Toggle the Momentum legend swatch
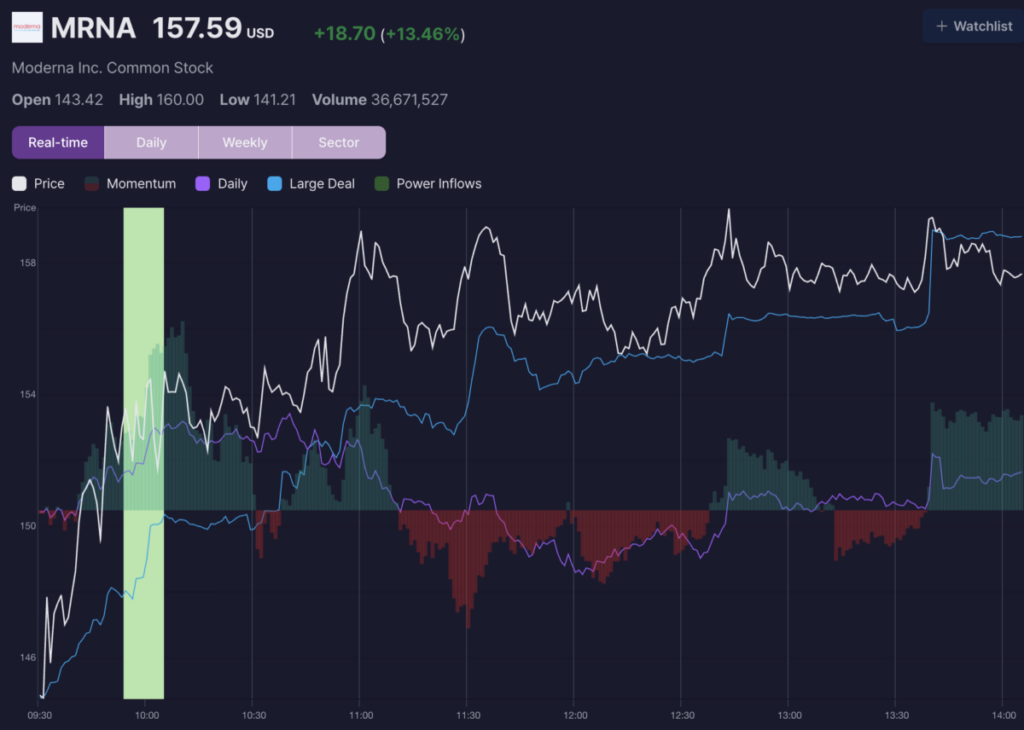Image resolution: width=1024 pixels, height=730 pixels. click(91, 183)
